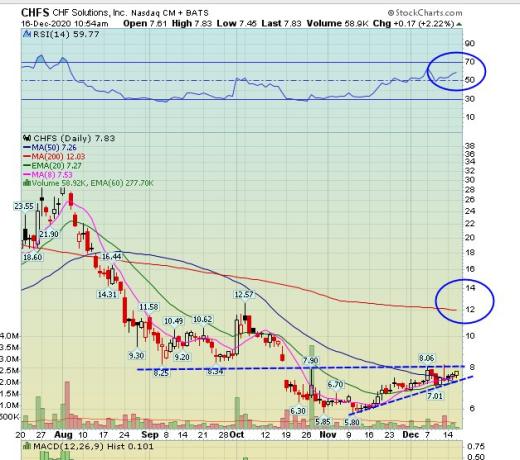
Task: Click the 'CHF Solutions, Inc.' company name
Action: point(90,13)
